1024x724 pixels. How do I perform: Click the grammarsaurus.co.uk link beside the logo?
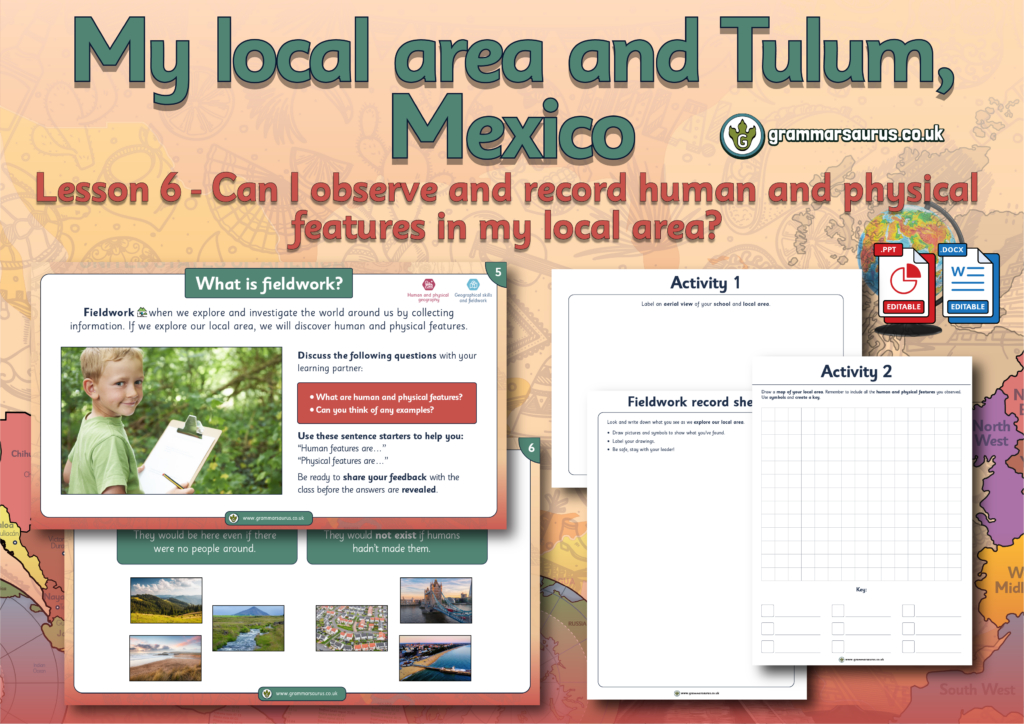click(853, 133)
